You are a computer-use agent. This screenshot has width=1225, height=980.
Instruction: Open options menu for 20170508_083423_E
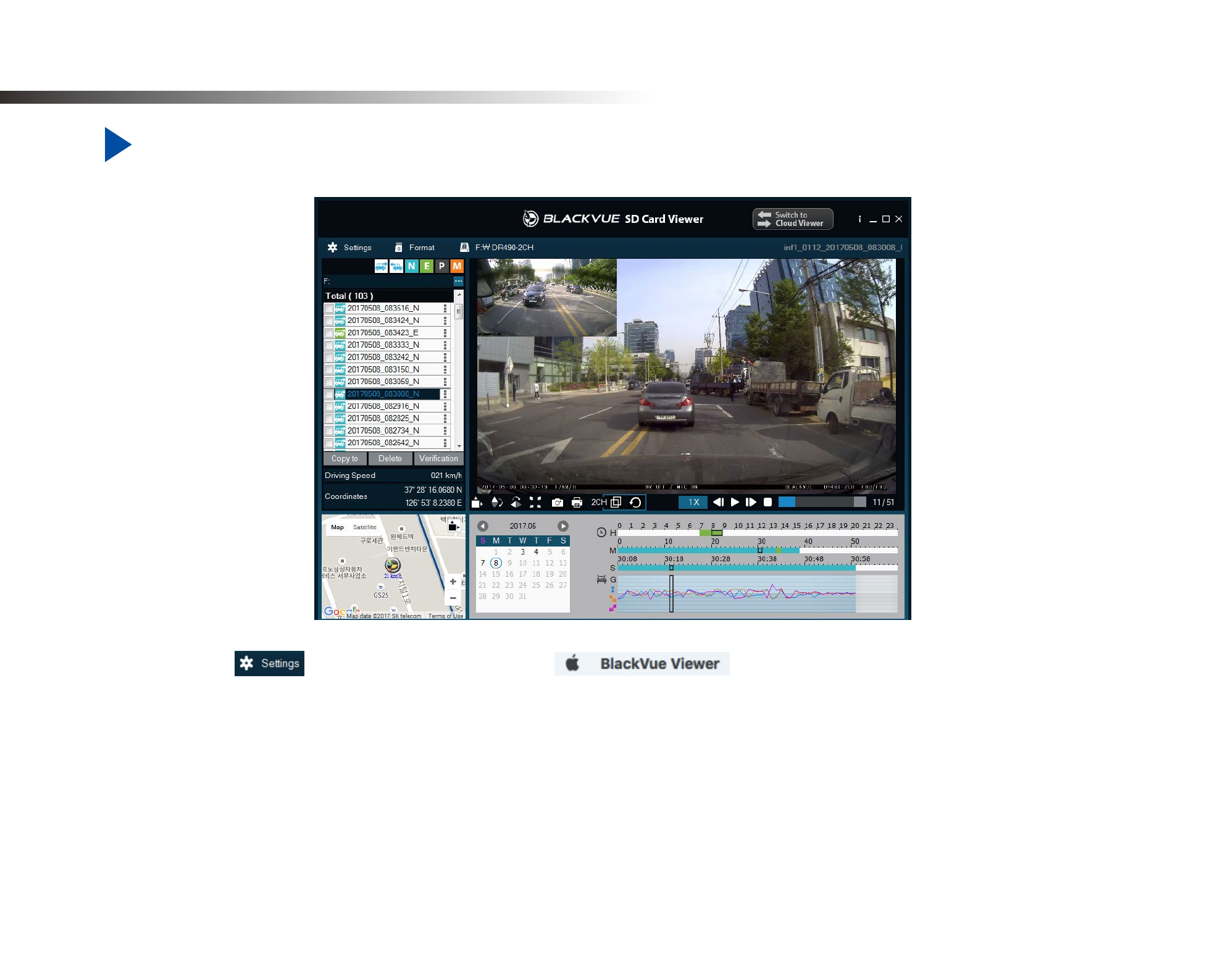point(445,333)
